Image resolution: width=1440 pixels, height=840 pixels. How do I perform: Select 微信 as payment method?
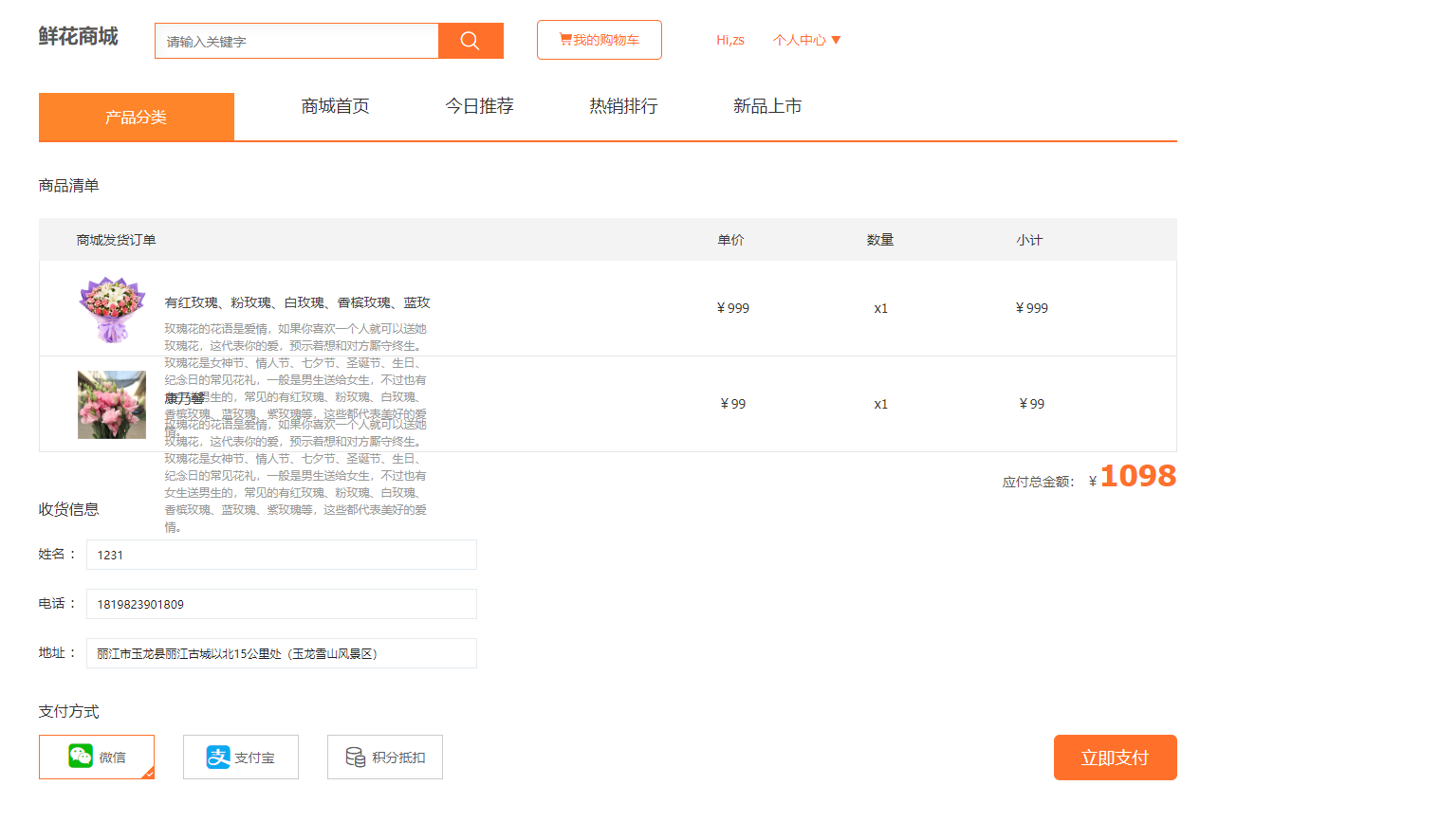[97, 757]
